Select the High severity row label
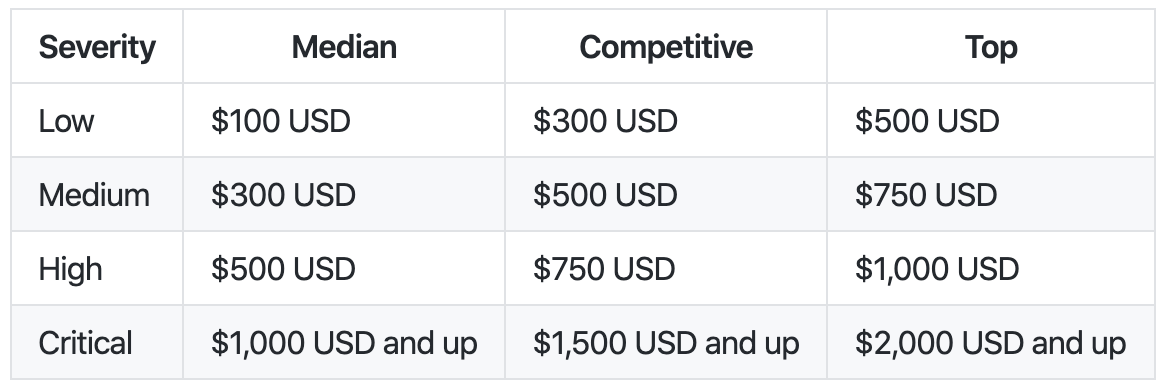This screenshot has width=1164, height=388. 71,269
